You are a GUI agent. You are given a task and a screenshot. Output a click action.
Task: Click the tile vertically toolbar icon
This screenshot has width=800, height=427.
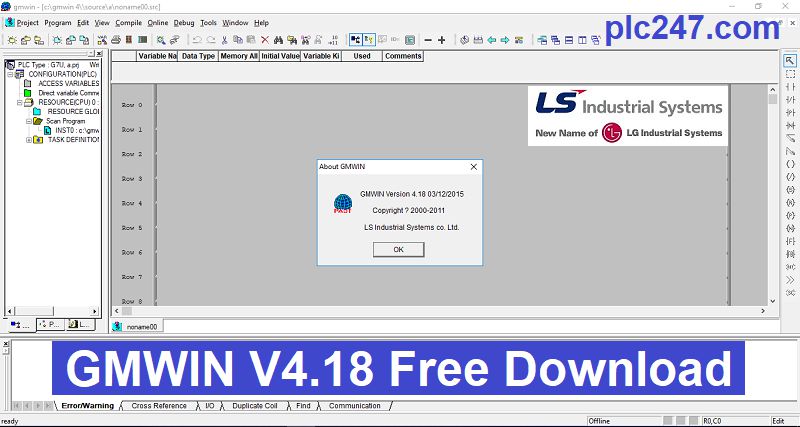point(582,40)
